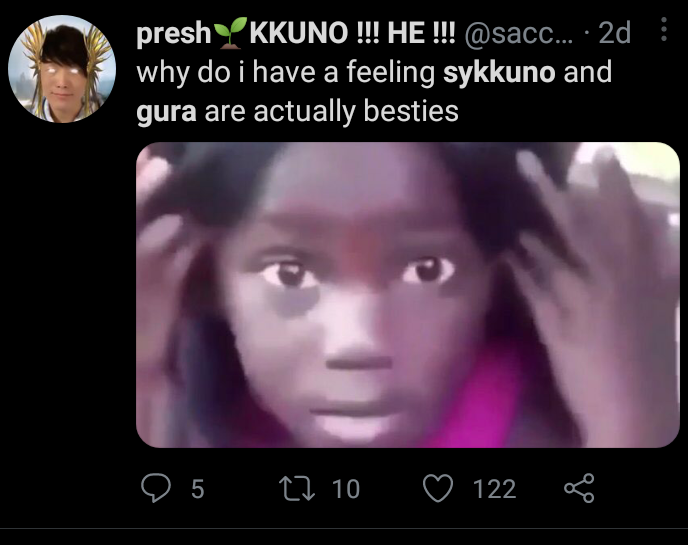Open the author's round profile avatar
The height and width of the screenshot is (545, 688).
point(62,69)
